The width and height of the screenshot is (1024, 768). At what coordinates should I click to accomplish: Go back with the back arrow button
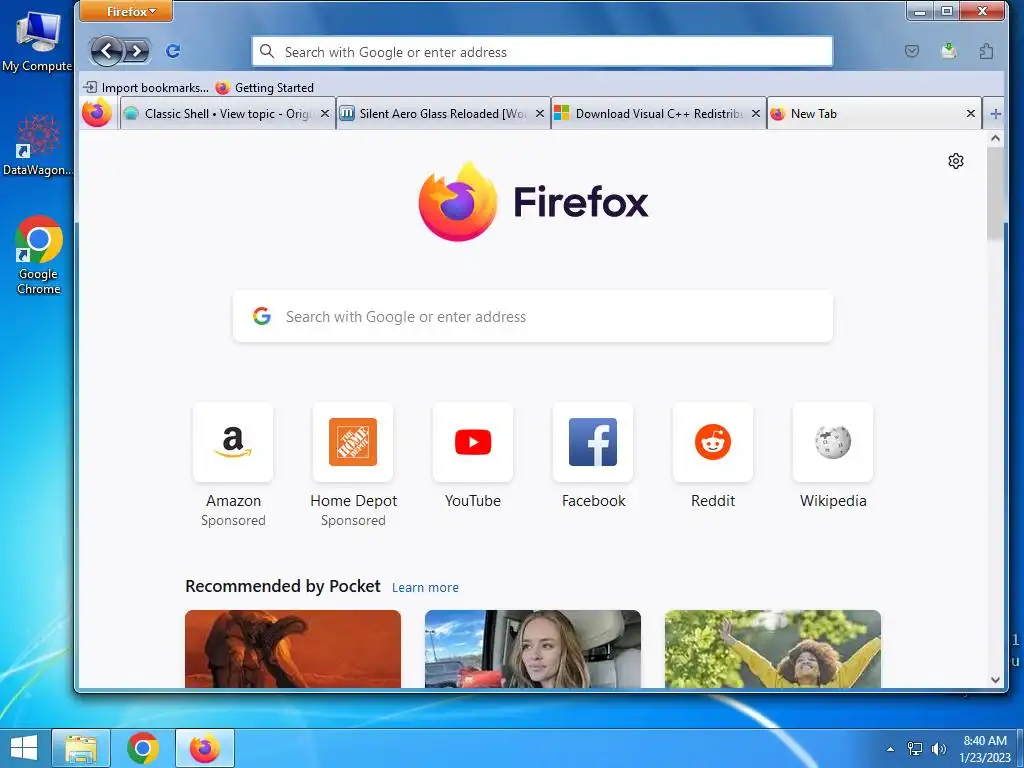tap(106, 51)
